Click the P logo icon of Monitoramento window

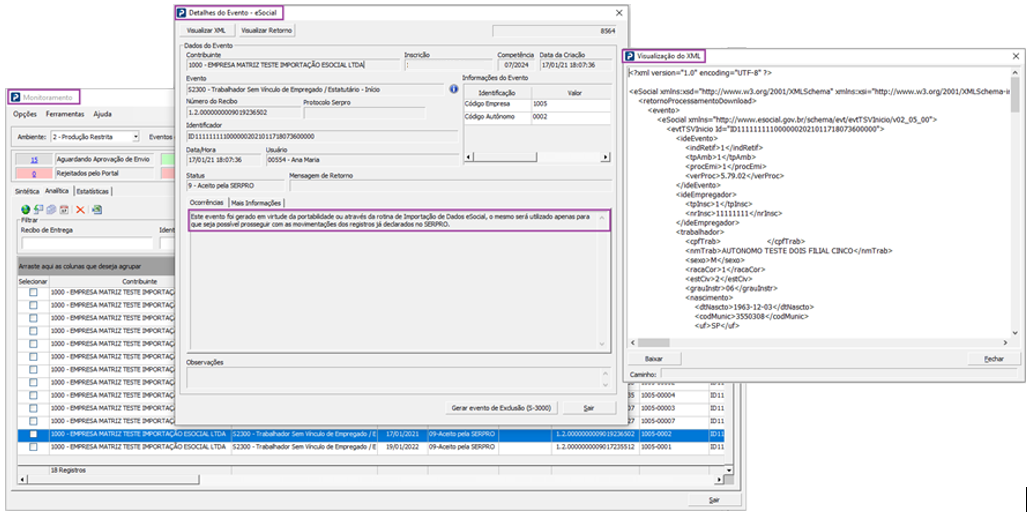[16, 97]
